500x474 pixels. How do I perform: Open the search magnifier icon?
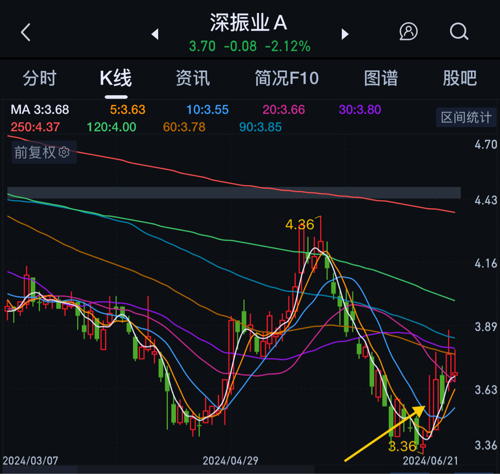pos(459,32)
